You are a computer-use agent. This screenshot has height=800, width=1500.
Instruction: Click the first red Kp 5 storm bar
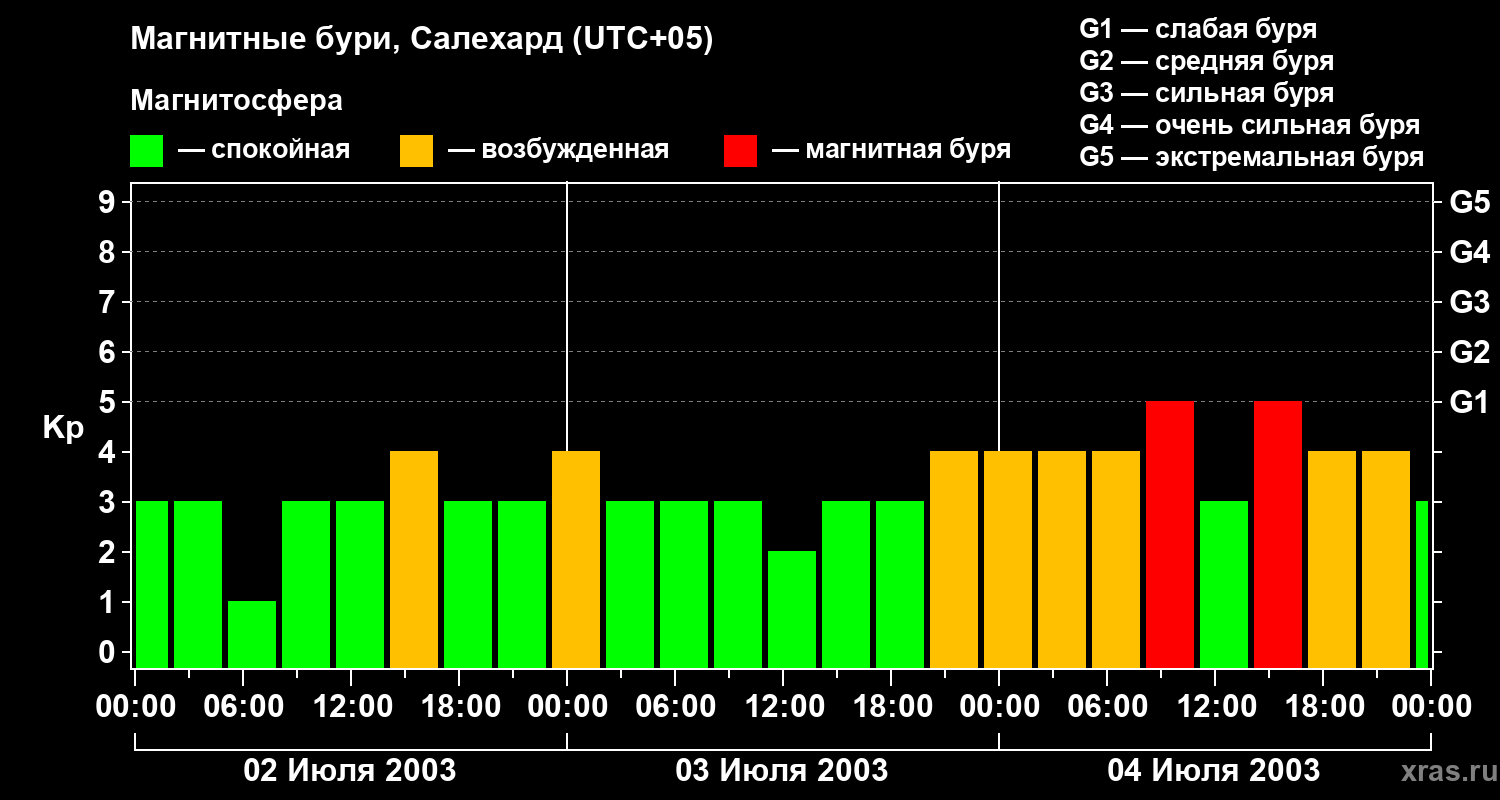click(1170, 534)
